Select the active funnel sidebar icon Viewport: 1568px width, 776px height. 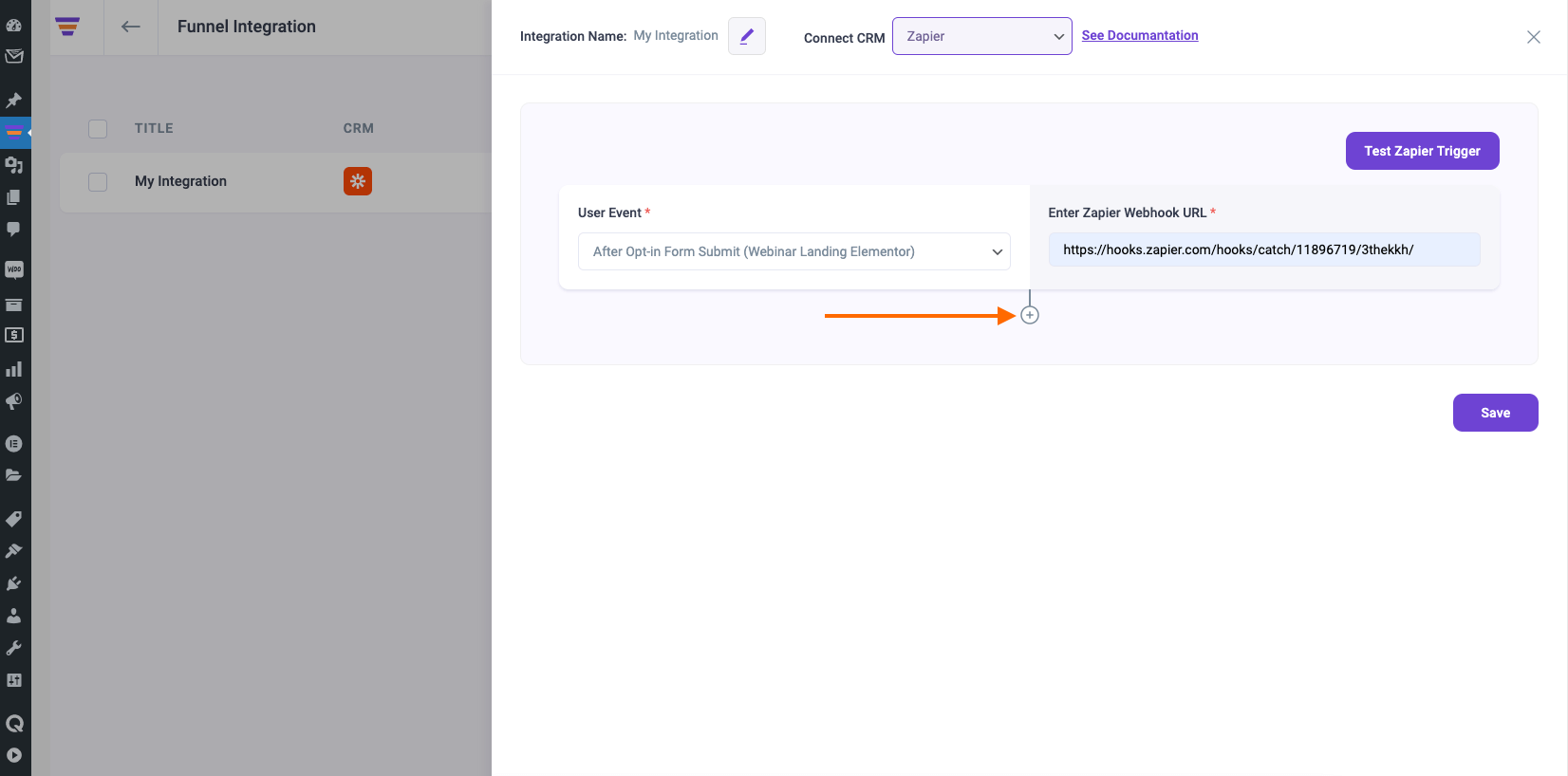point(14,132)
